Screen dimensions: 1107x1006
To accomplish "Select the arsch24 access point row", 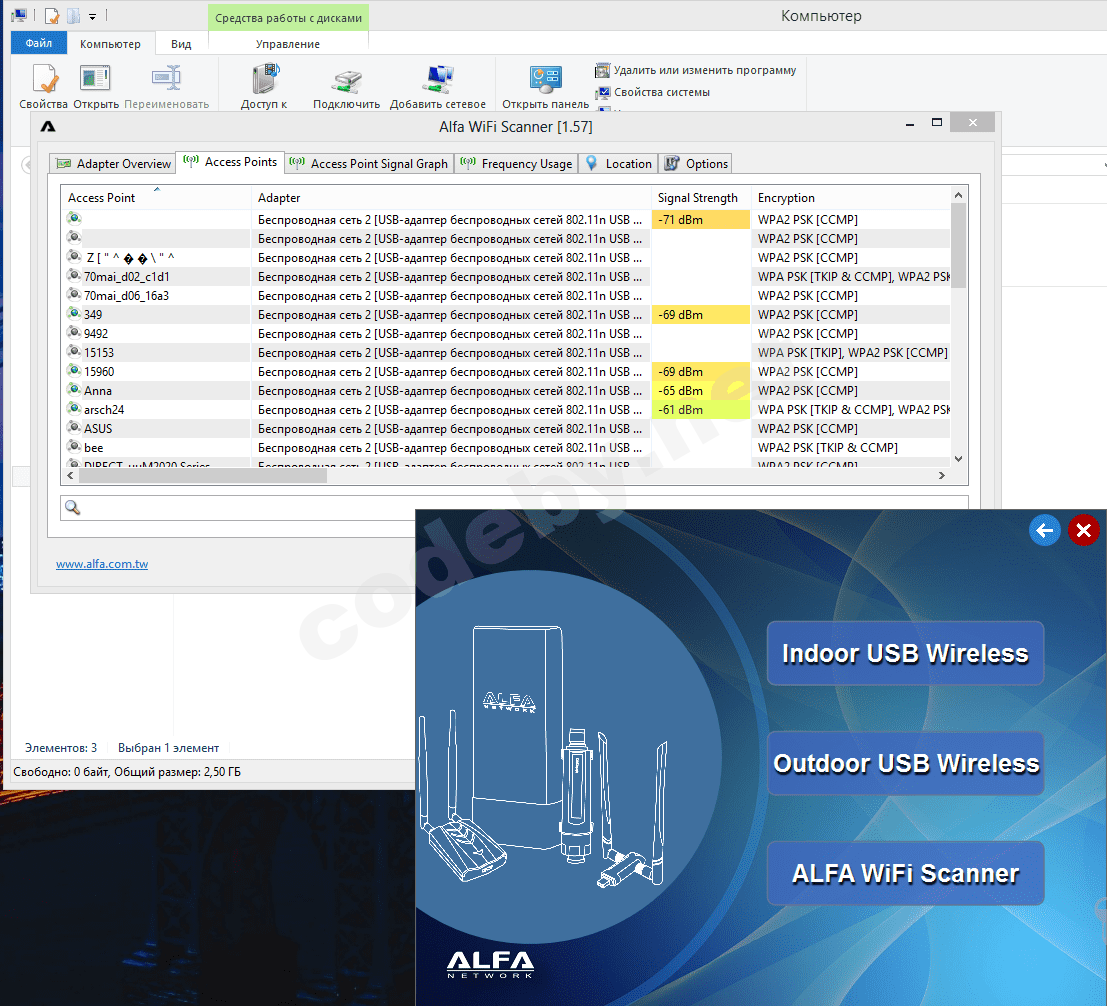I will click(x=104, y=410).
